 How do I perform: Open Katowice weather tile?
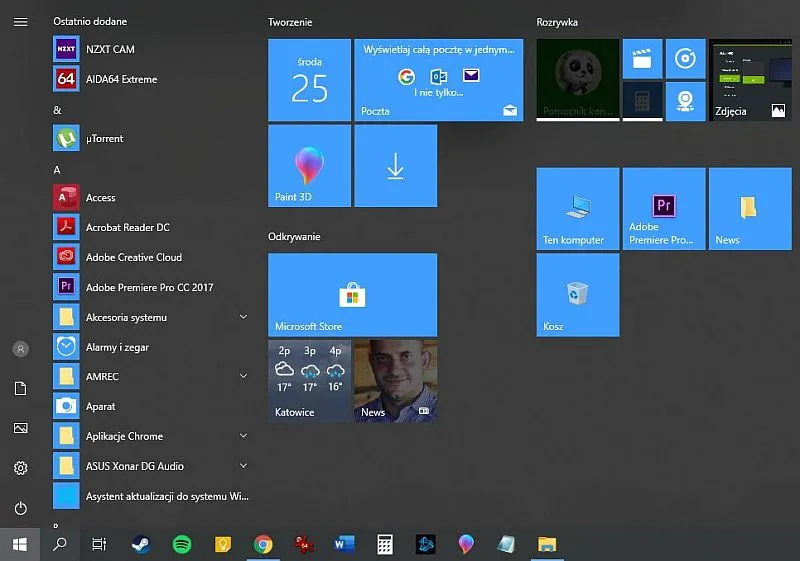309,381
